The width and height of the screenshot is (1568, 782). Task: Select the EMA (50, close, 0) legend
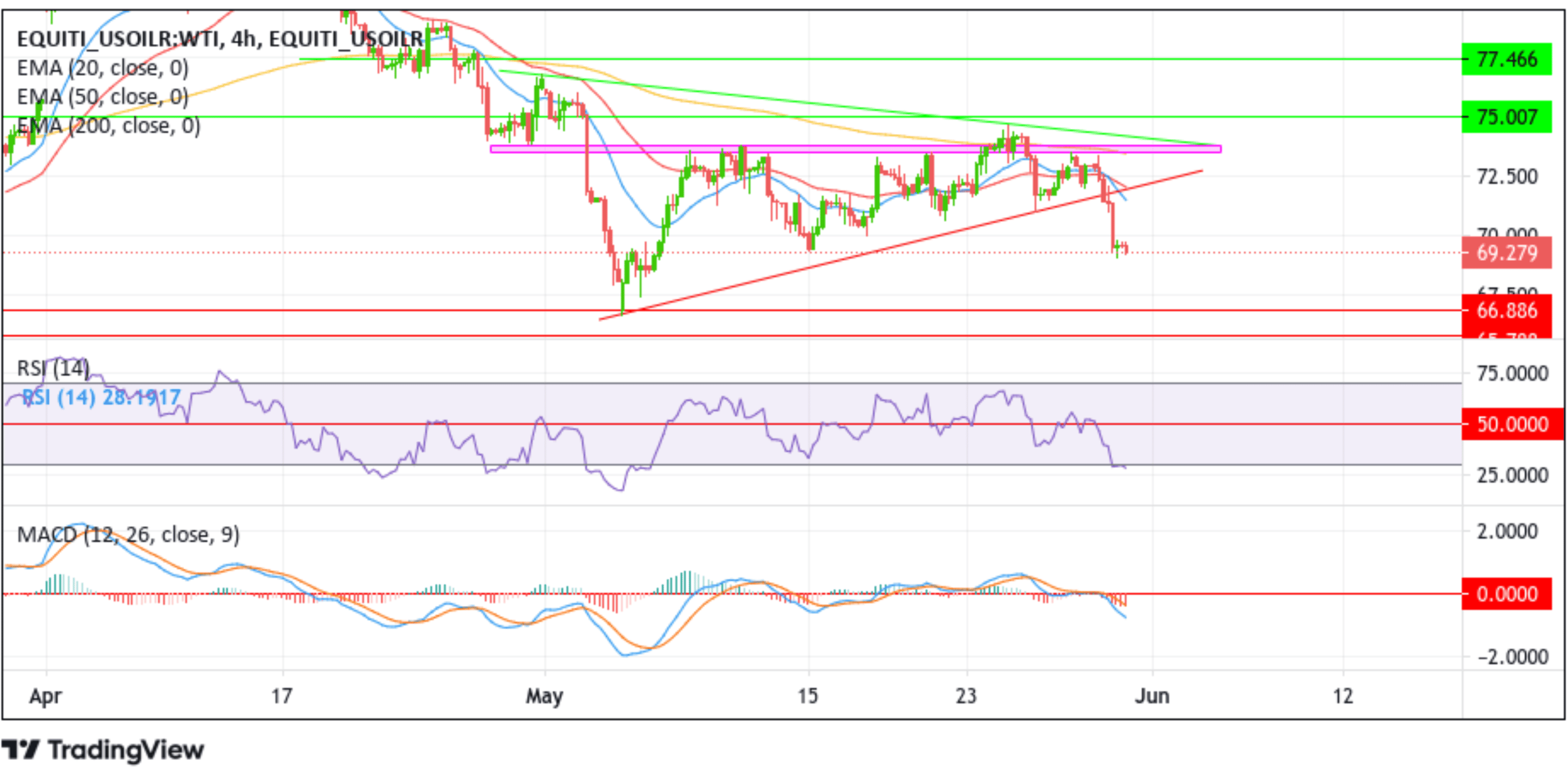pyautogui.click(x=103, y=96)
